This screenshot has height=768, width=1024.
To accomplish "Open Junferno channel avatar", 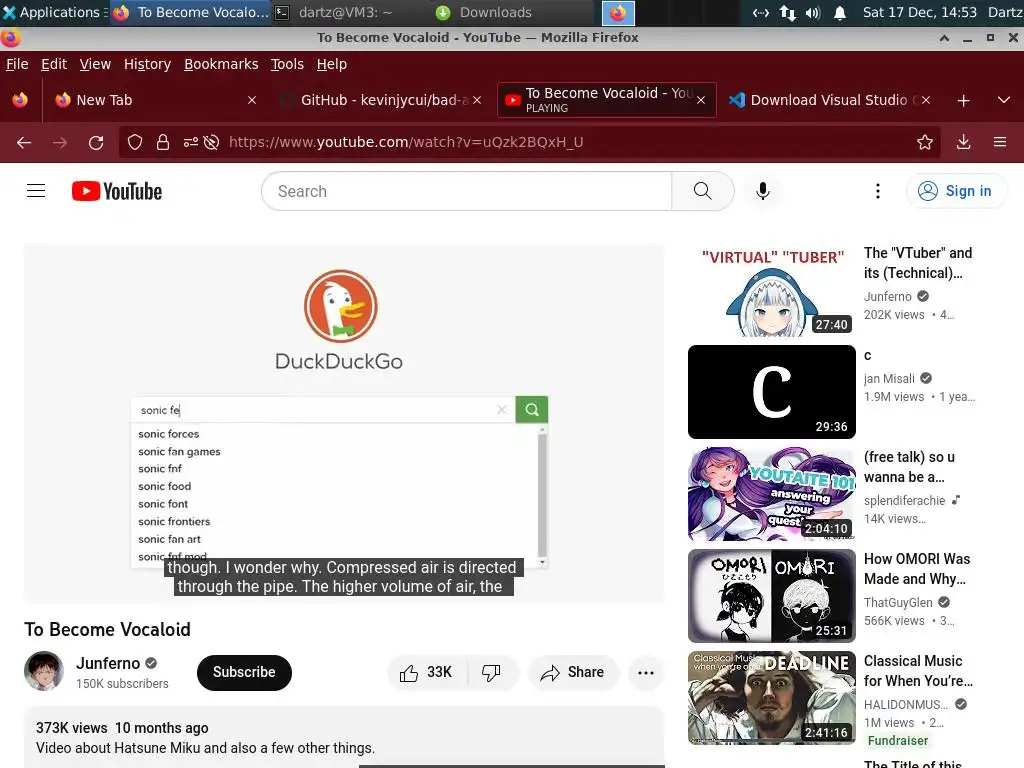I will pos(44,671).
